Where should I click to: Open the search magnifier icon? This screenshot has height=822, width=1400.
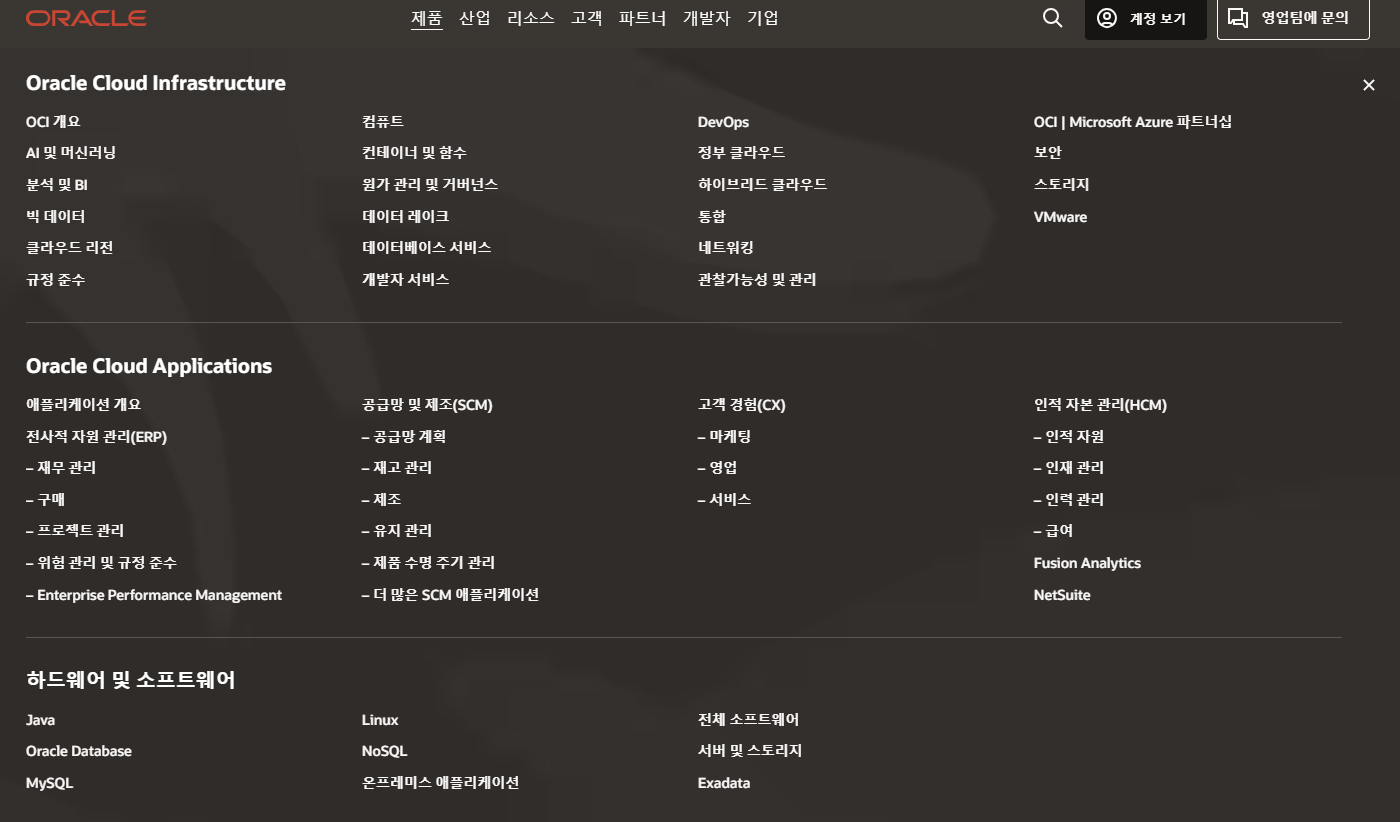coord(1052,18)
